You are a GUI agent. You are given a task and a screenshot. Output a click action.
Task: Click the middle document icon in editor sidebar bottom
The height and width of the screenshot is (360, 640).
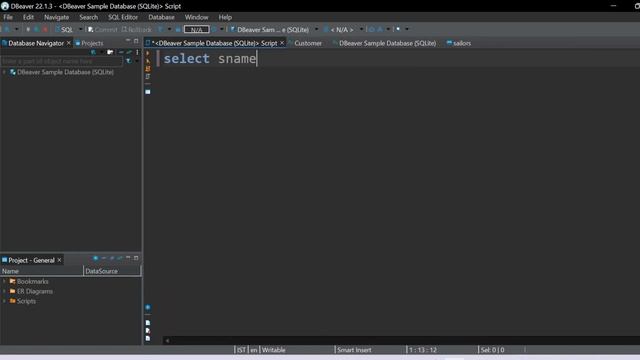(148, 331)
